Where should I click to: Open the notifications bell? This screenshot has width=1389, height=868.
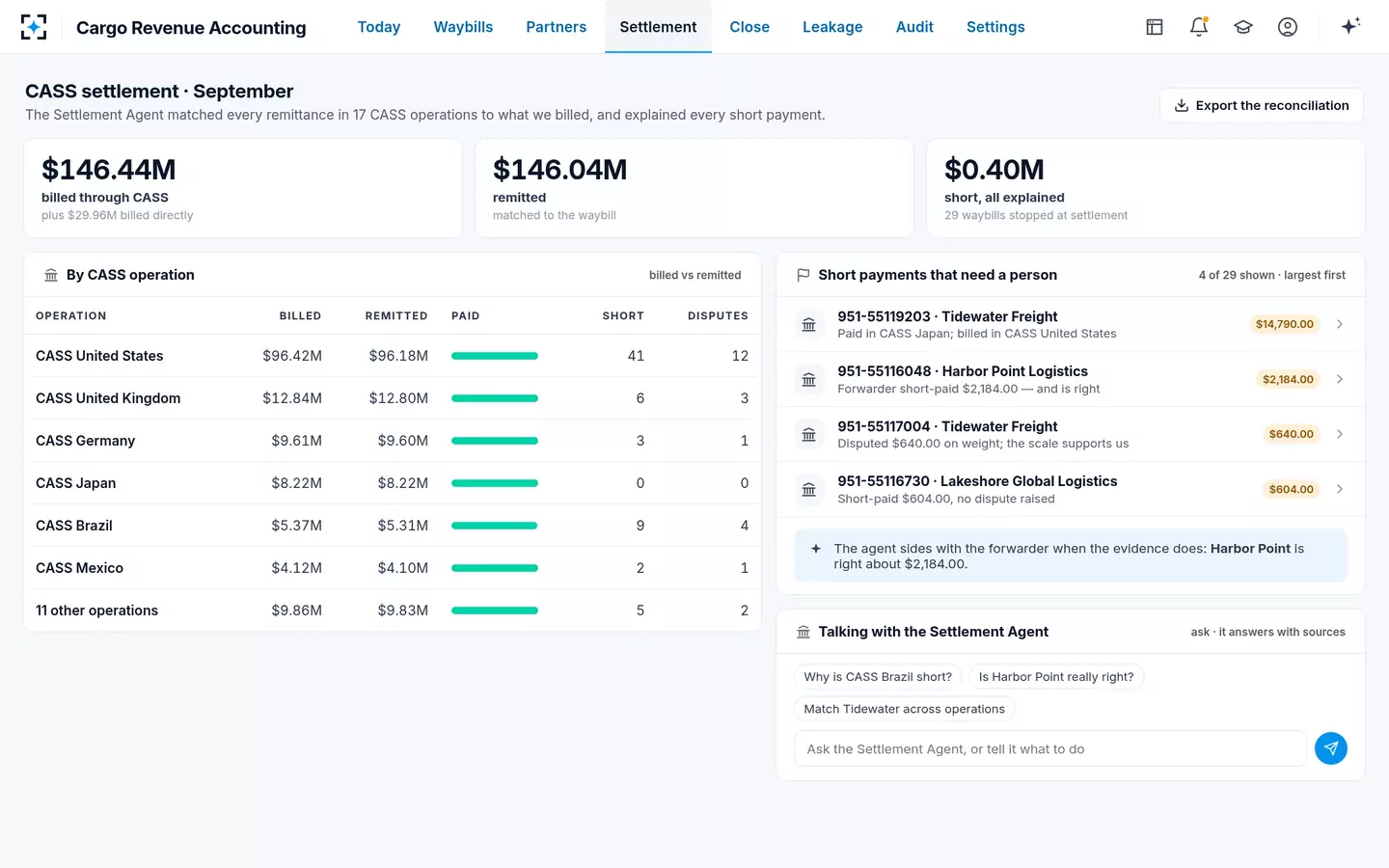(1199, 27)
